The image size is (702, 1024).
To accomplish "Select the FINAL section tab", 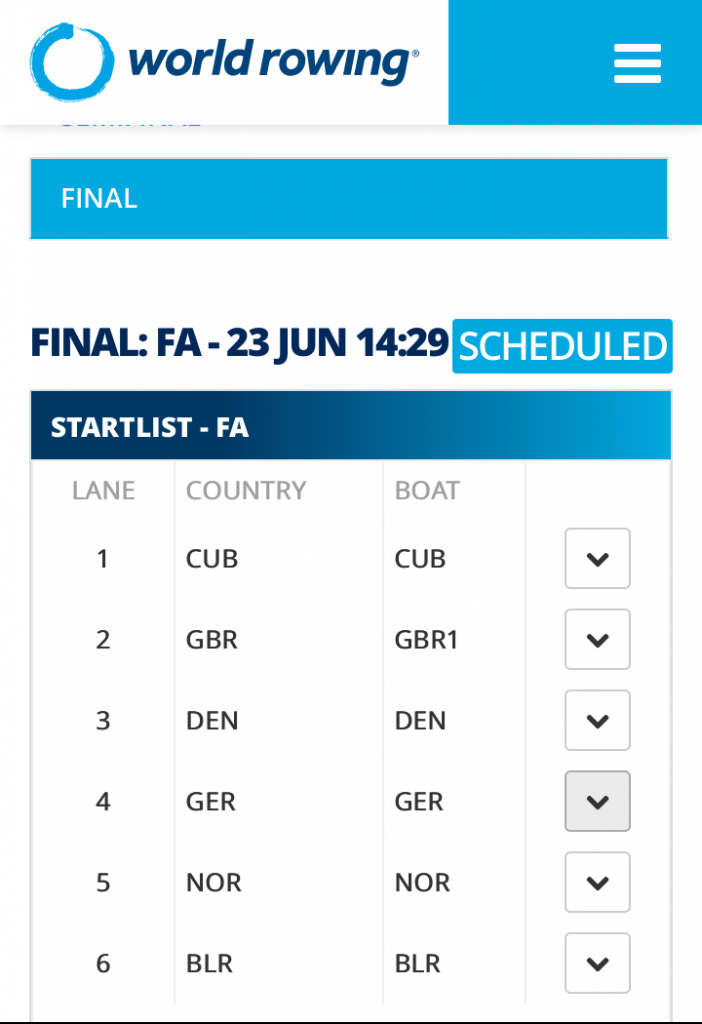I will coord(350,199).
